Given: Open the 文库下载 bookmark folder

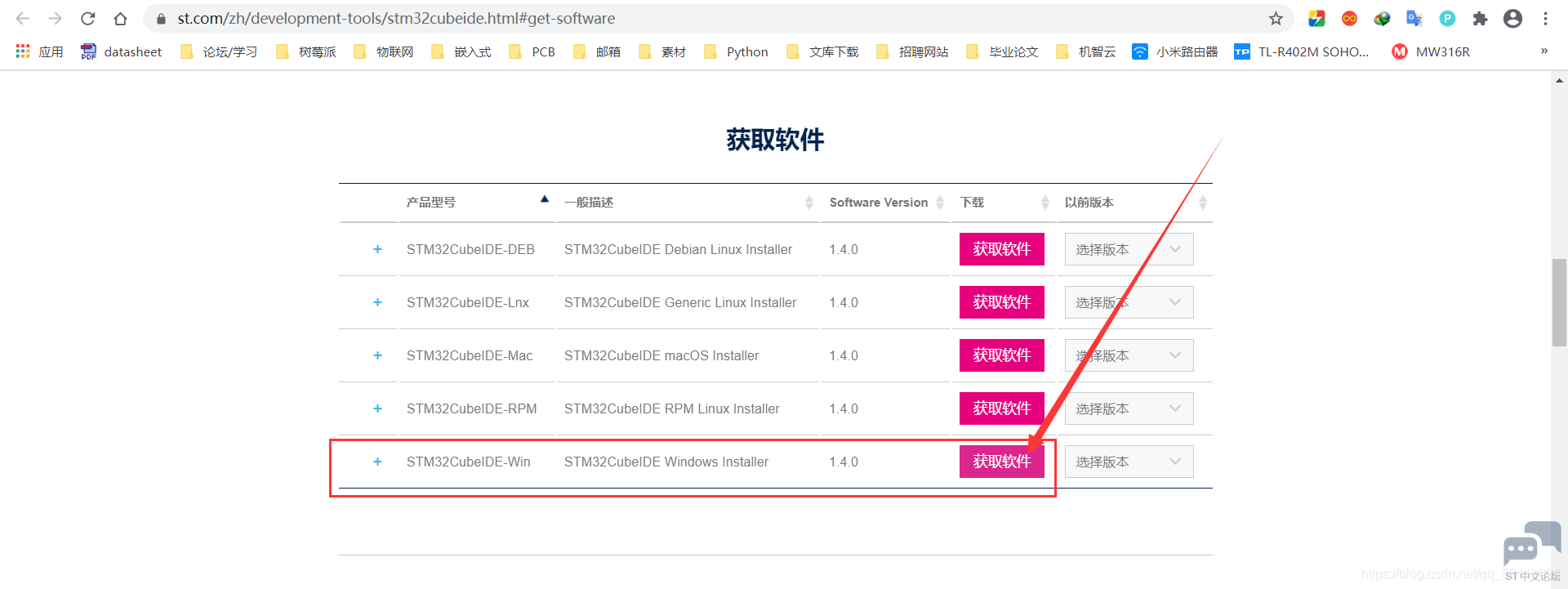Looking at the screenshot, I should (822, 51).
